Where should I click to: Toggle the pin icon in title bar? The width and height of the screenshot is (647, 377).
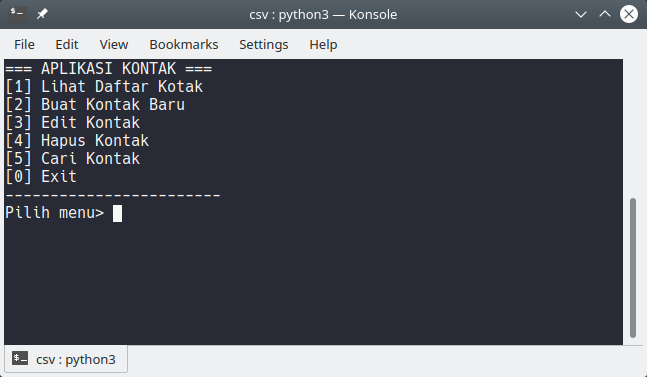(x=42, y=14)
